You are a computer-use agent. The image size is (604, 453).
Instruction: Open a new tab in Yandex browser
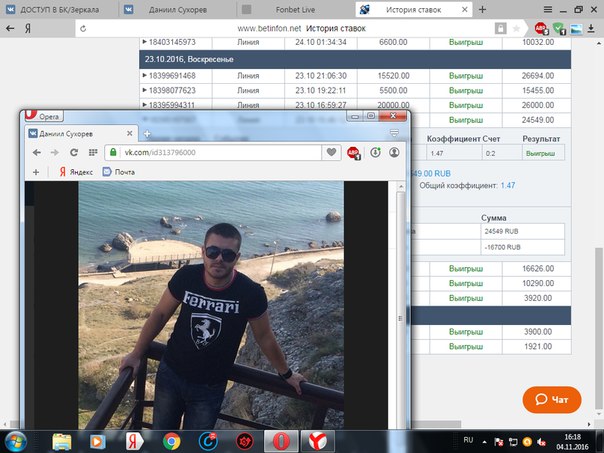pos(482,10)
